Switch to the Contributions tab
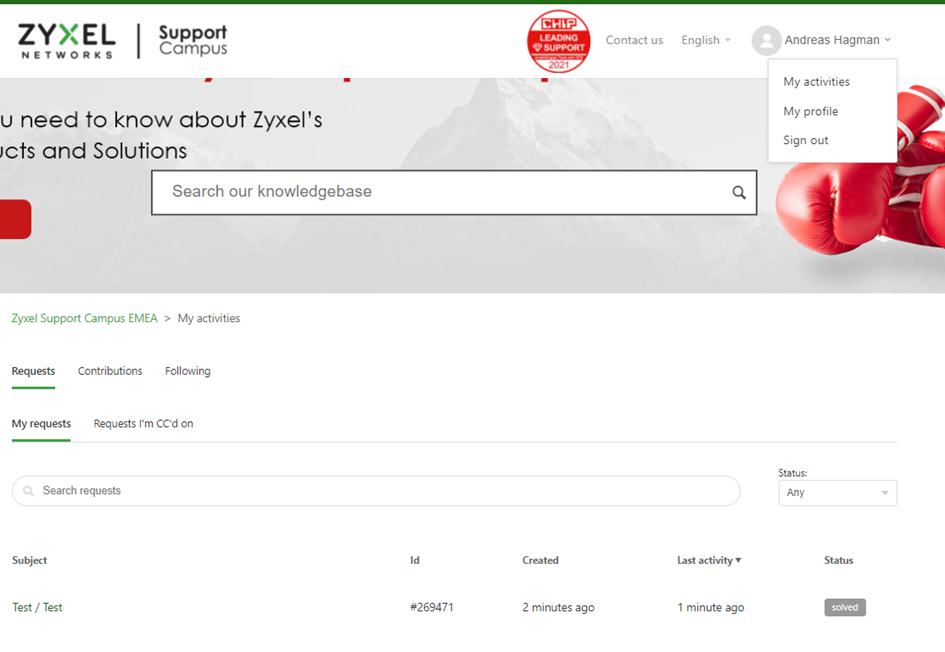Viewport: 945px width, 652px height. coord(110,371)
